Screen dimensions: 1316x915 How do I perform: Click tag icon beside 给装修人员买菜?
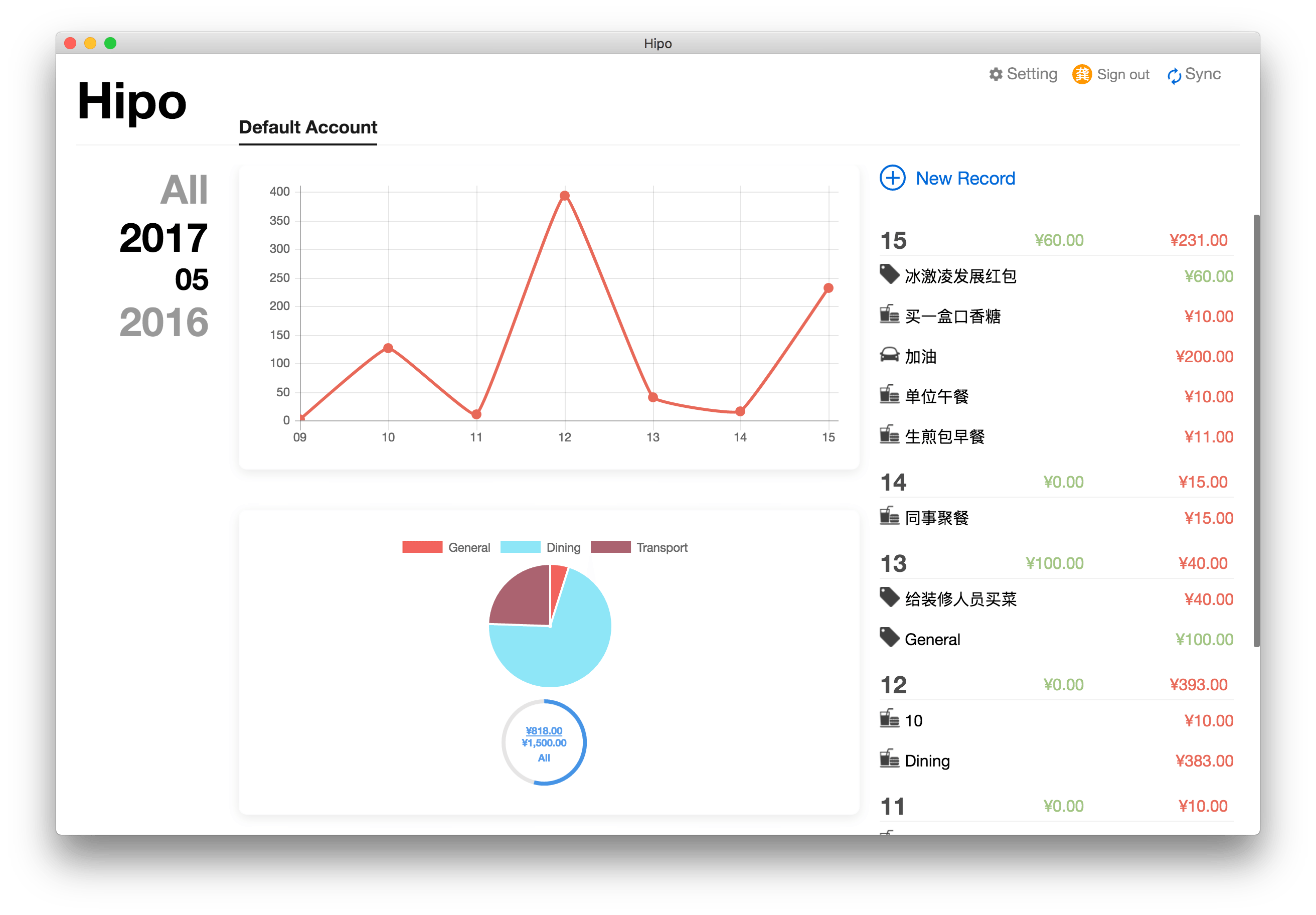[889, 597]
